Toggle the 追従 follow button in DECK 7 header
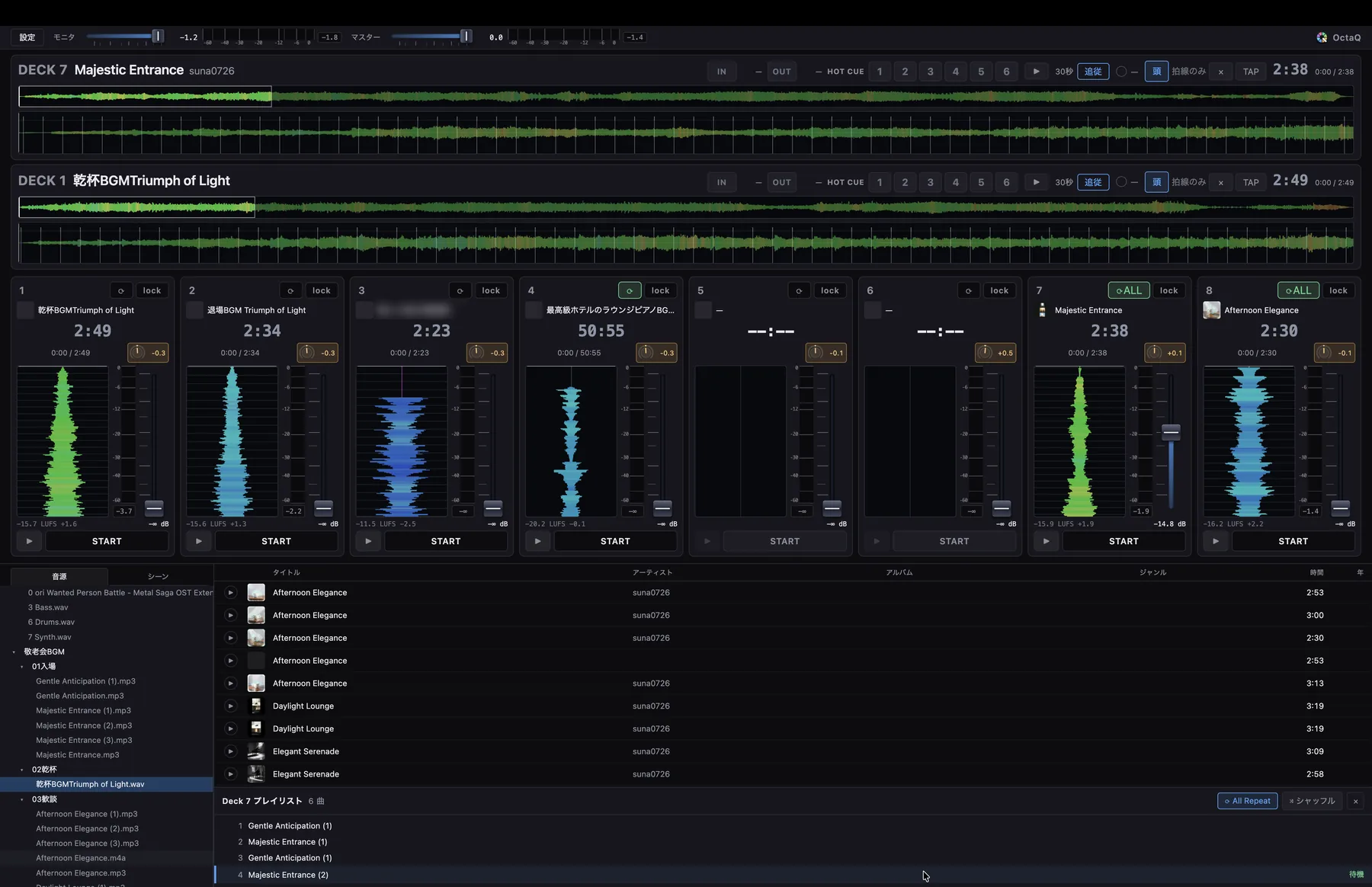The width and height of the screenshot is (1372, 887). point(1093,72)
